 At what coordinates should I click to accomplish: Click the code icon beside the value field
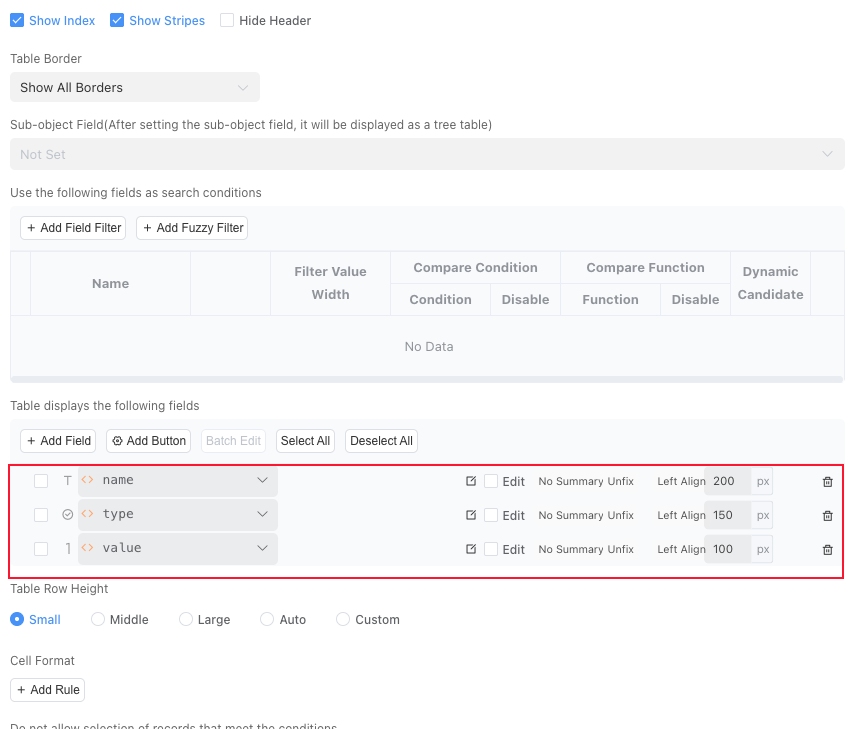pyautogui.click(x=88, y=548)
